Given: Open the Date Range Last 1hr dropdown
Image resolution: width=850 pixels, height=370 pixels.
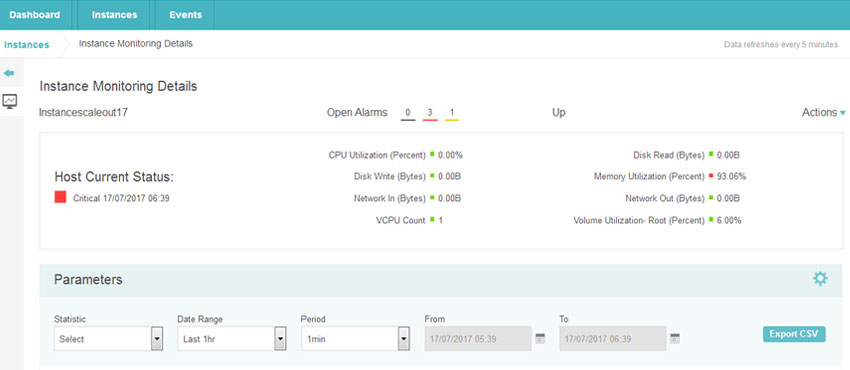Looking at the screenshot, I should (x=231, y=339).
